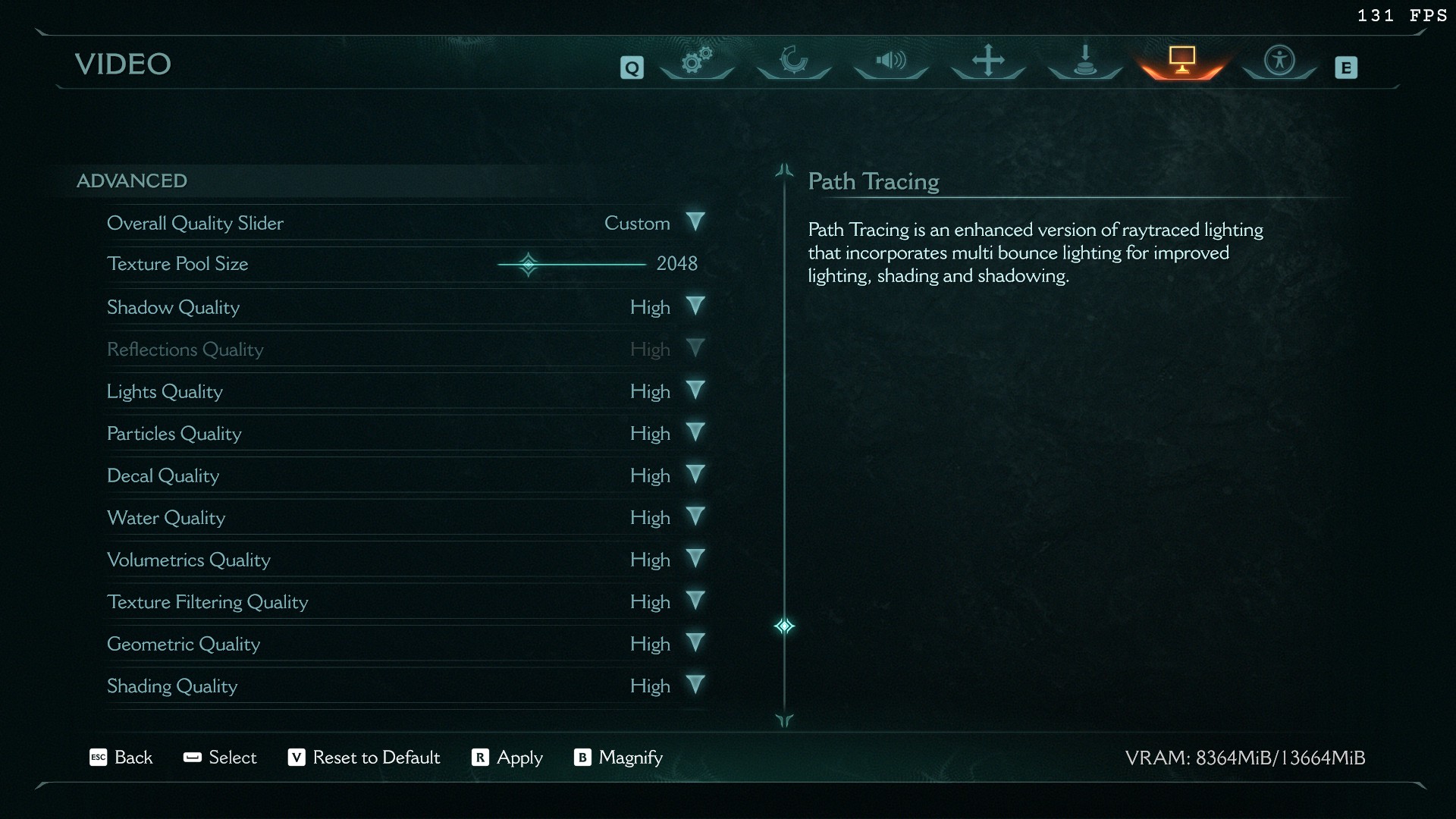1456x819 pixels.
Task: Open the audio speaker settings tab
Action: 891,60
